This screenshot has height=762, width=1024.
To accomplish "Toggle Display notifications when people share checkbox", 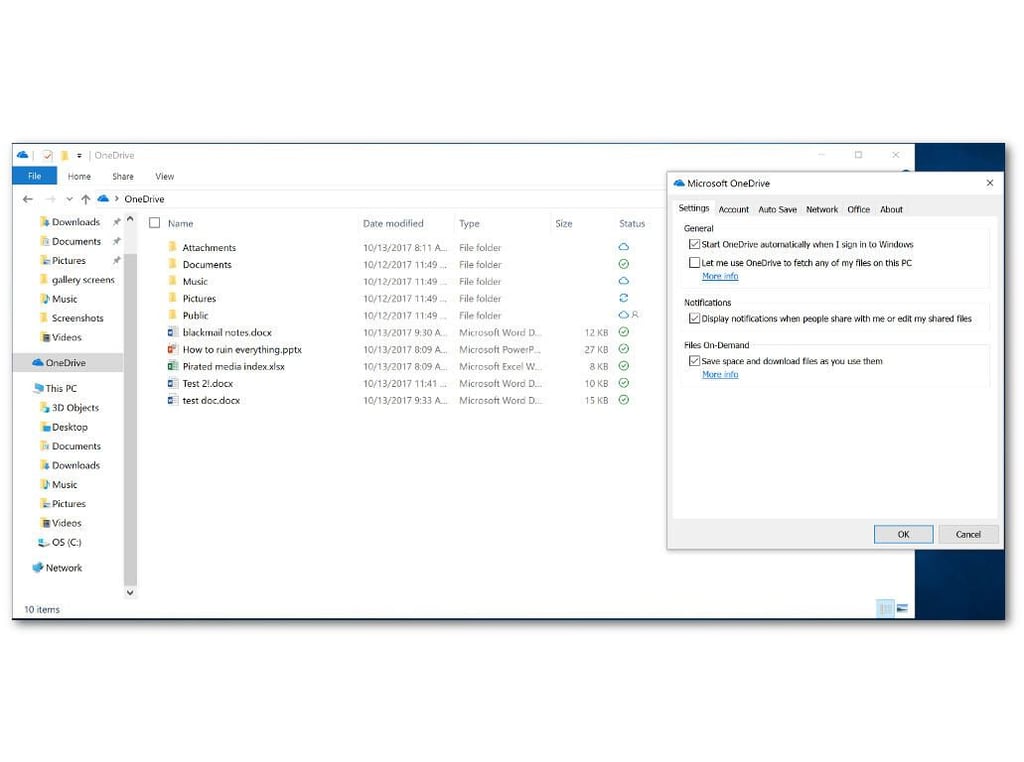I will 694,319.
